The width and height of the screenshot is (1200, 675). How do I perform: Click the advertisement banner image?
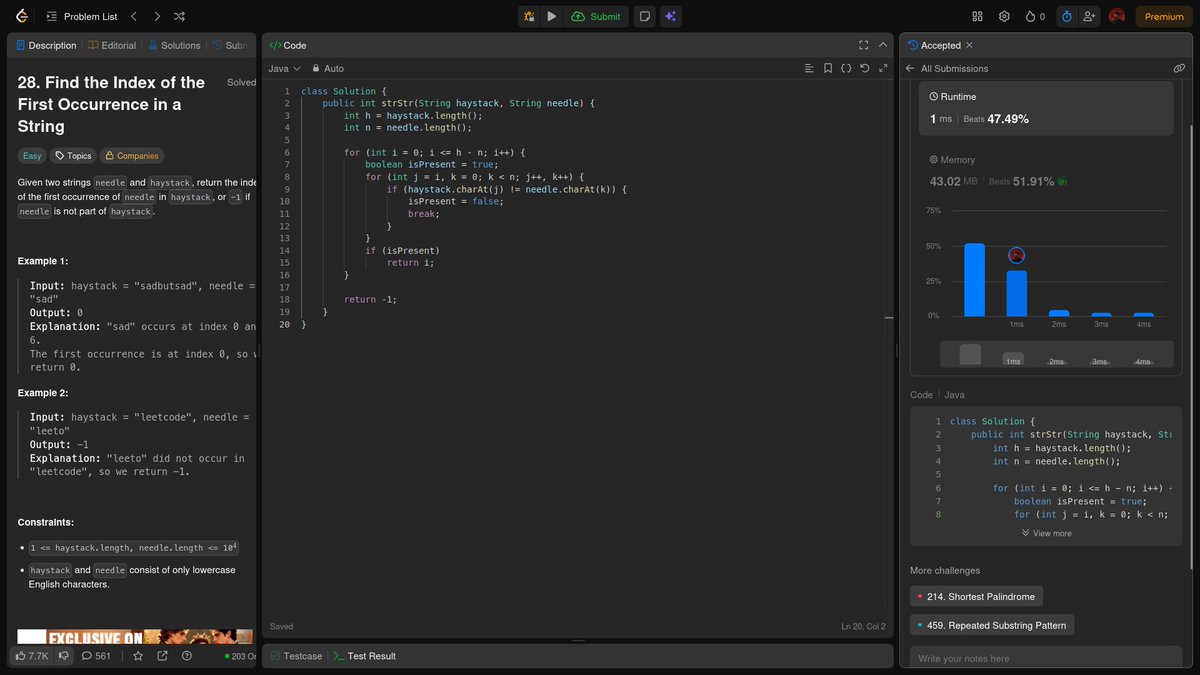click(x=135, y=635)
